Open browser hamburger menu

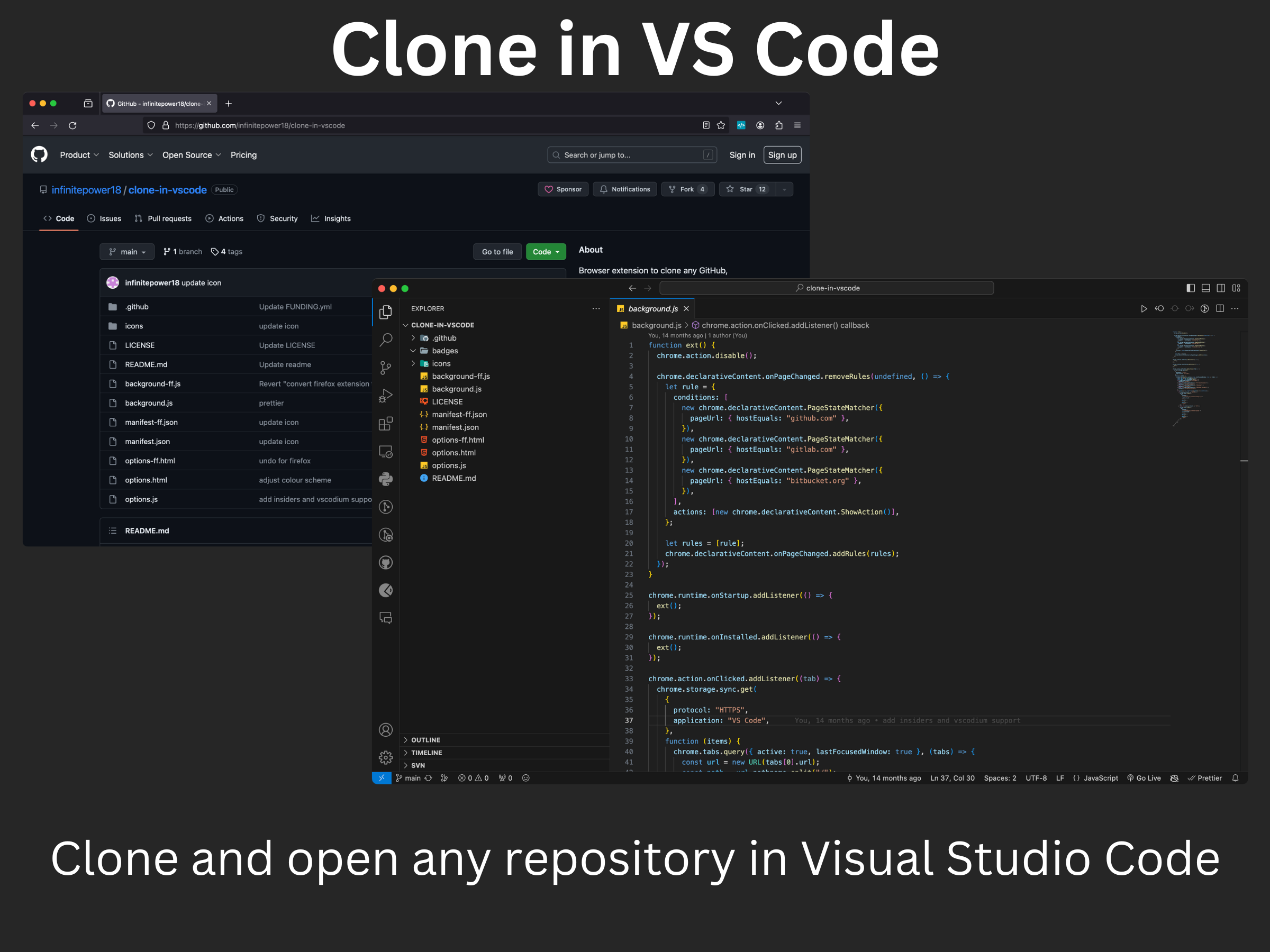797,125
